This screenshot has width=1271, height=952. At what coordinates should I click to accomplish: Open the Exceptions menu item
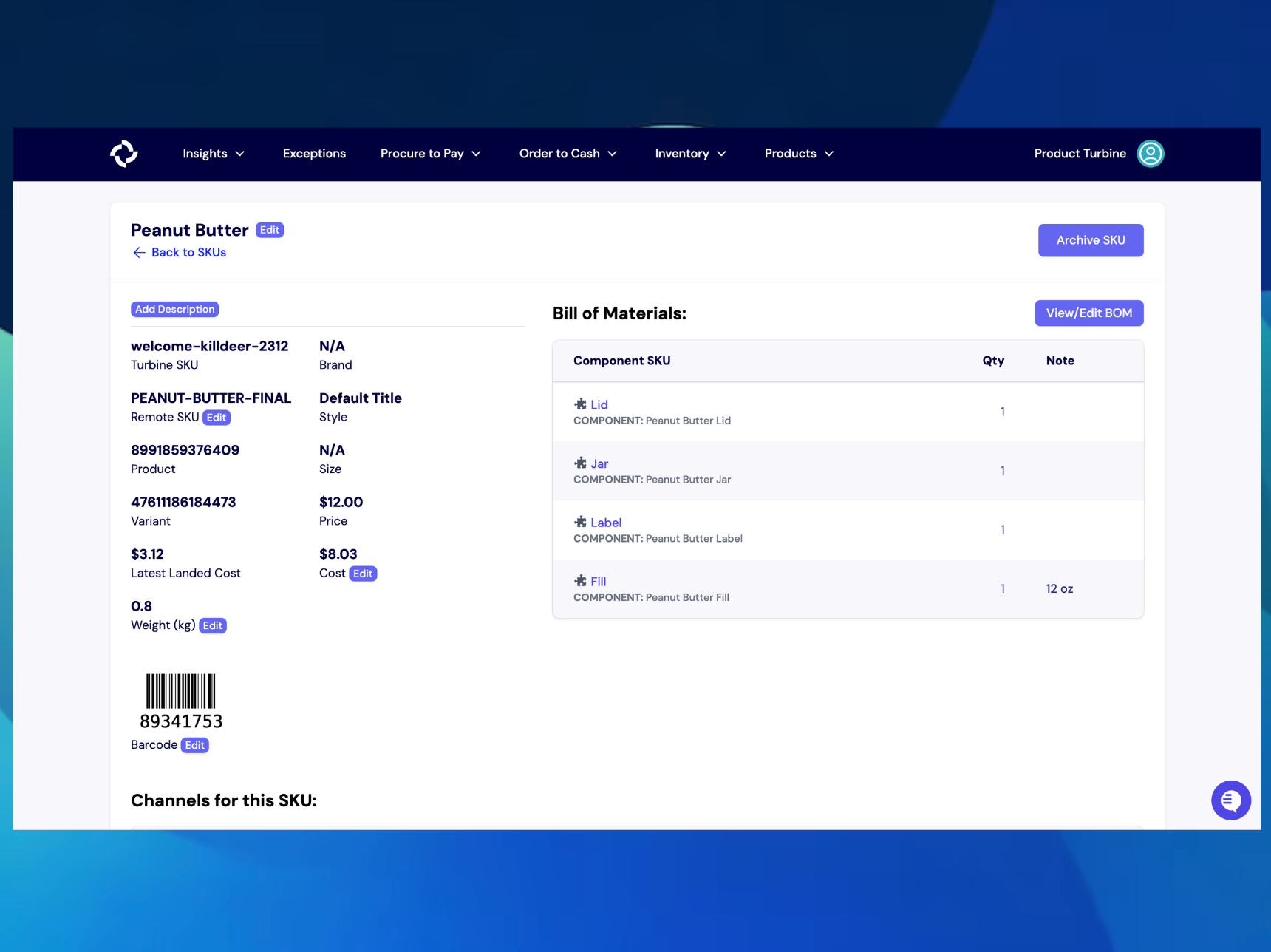[x=314, y=154]
